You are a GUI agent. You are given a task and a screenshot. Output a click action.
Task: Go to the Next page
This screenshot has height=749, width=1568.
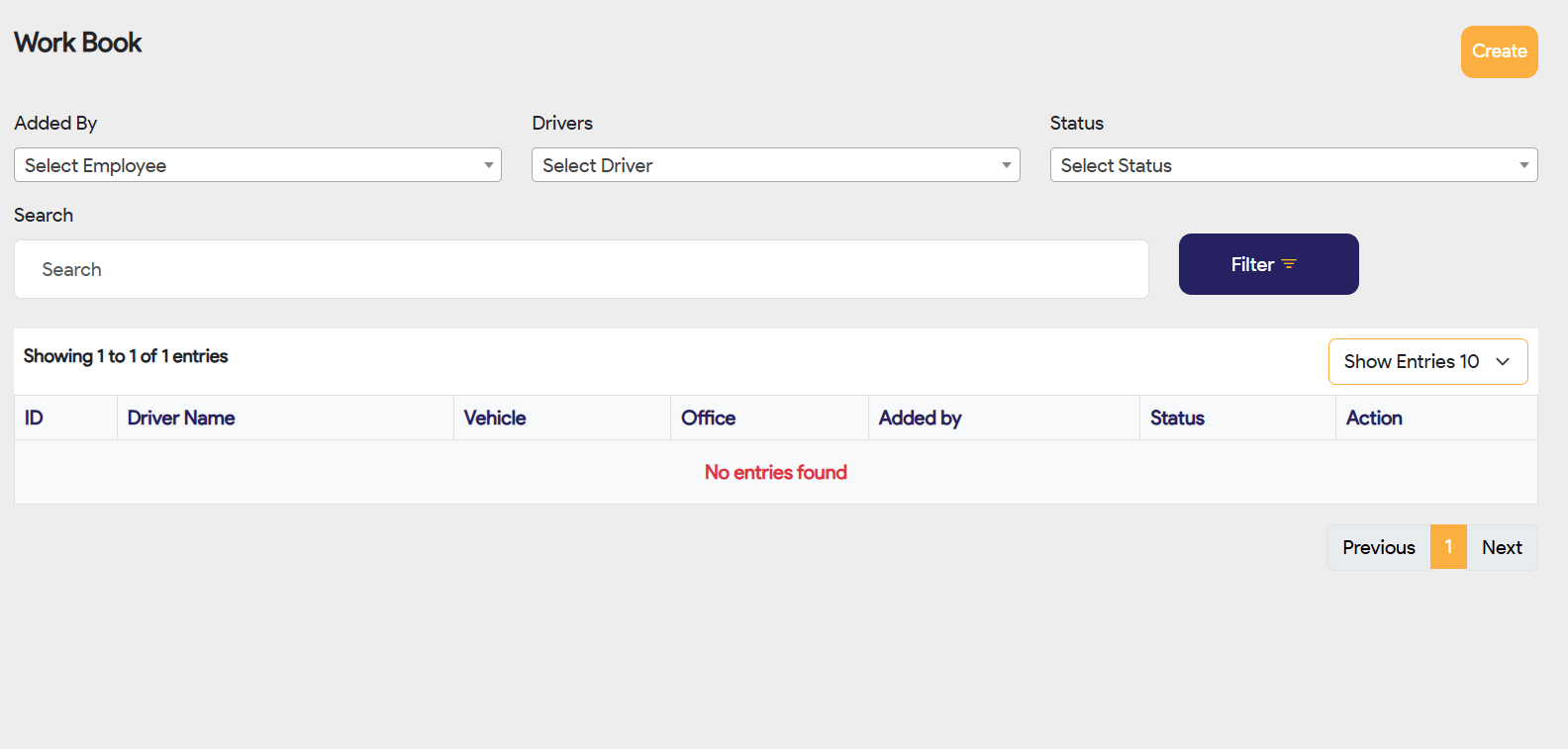pyautogui.click(x=1502, y=547)
